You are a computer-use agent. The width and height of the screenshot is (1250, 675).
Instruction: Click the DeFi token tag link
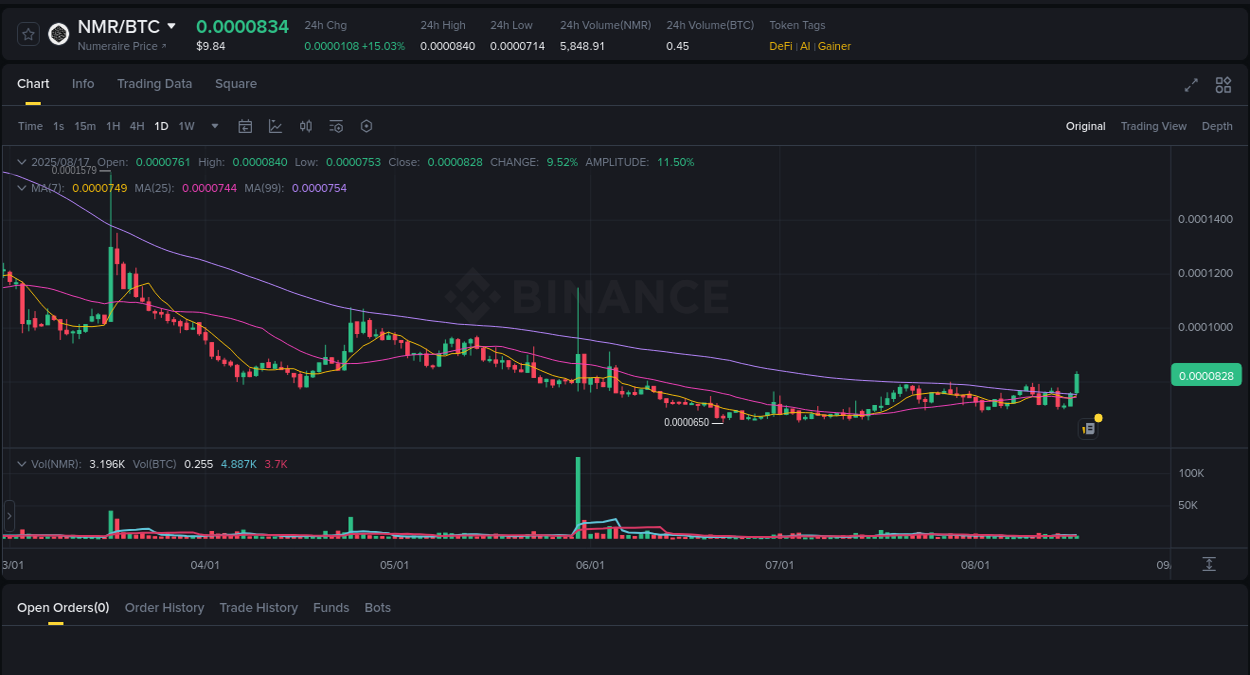point(779,46)
